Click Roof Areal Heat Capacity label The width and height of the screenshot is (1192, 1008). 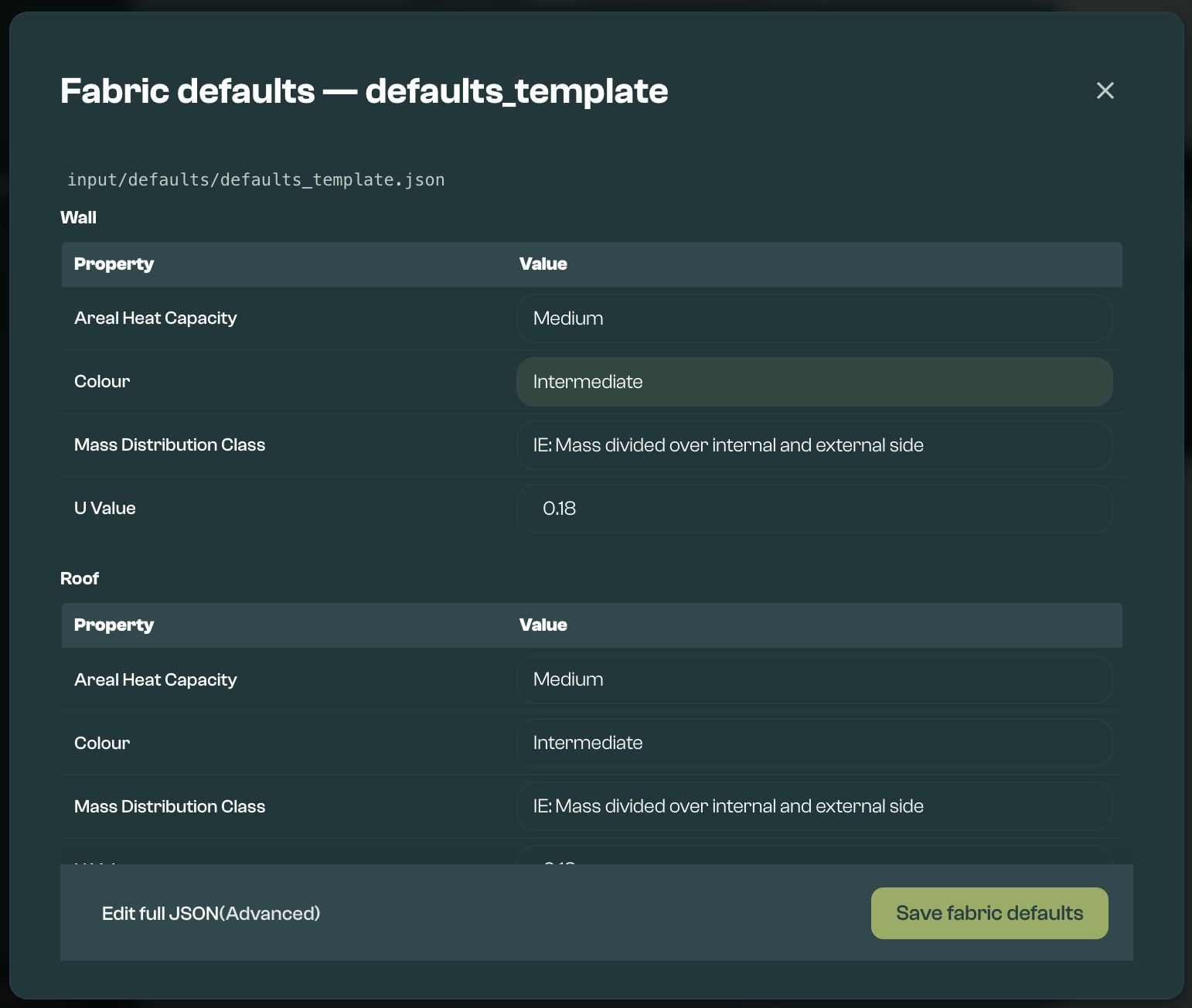point(155,680)
